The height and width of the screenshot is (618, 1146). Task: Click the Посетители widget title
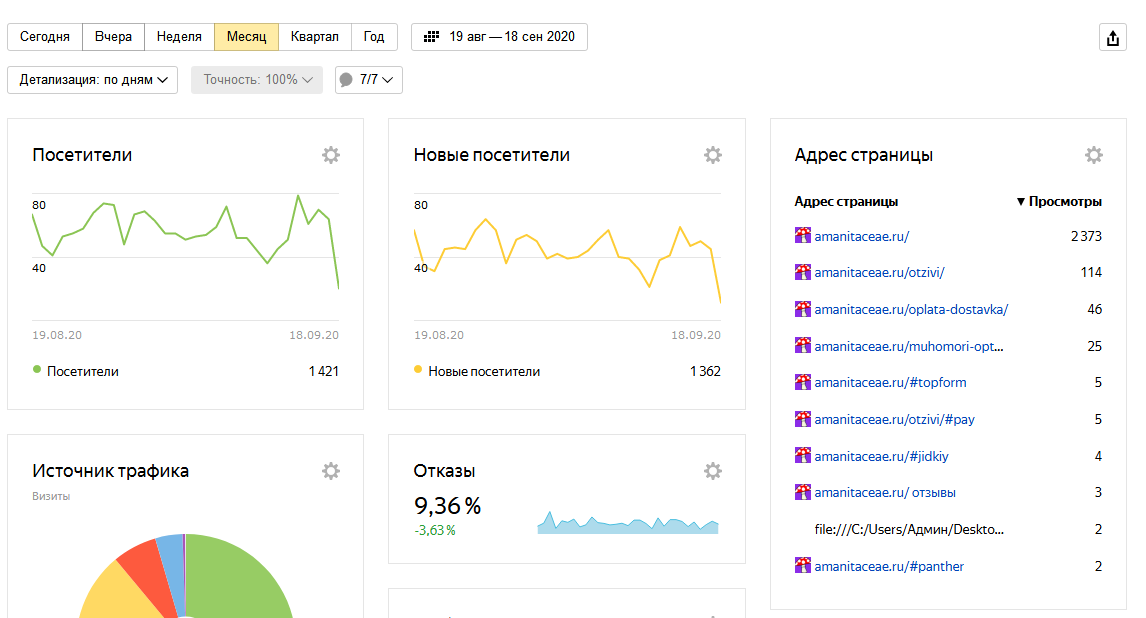[x=82, y=155]
